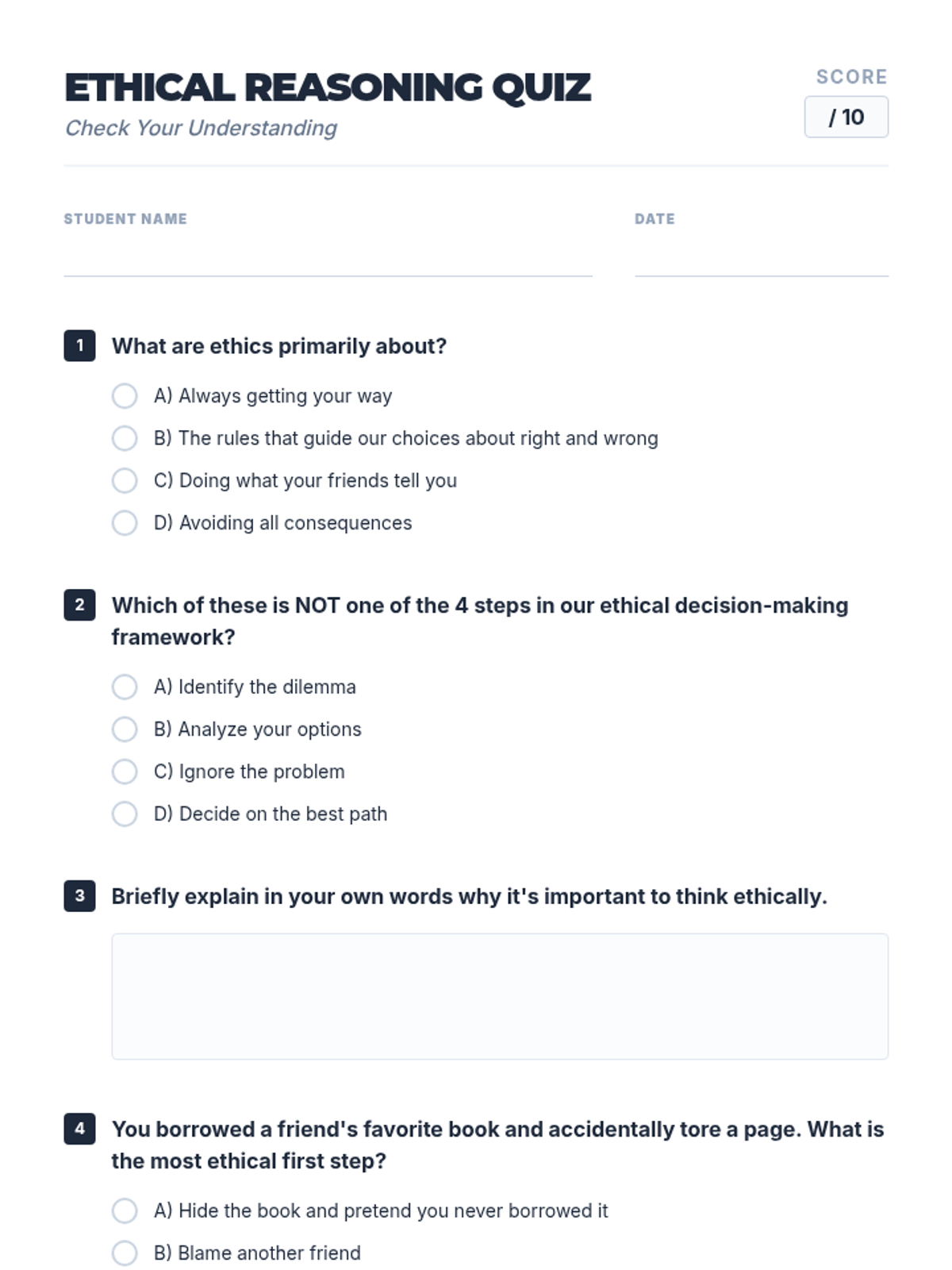Screen dimensions: 952x1270
Task: Select 'Analyze your options' radio button
Action: 125,729
